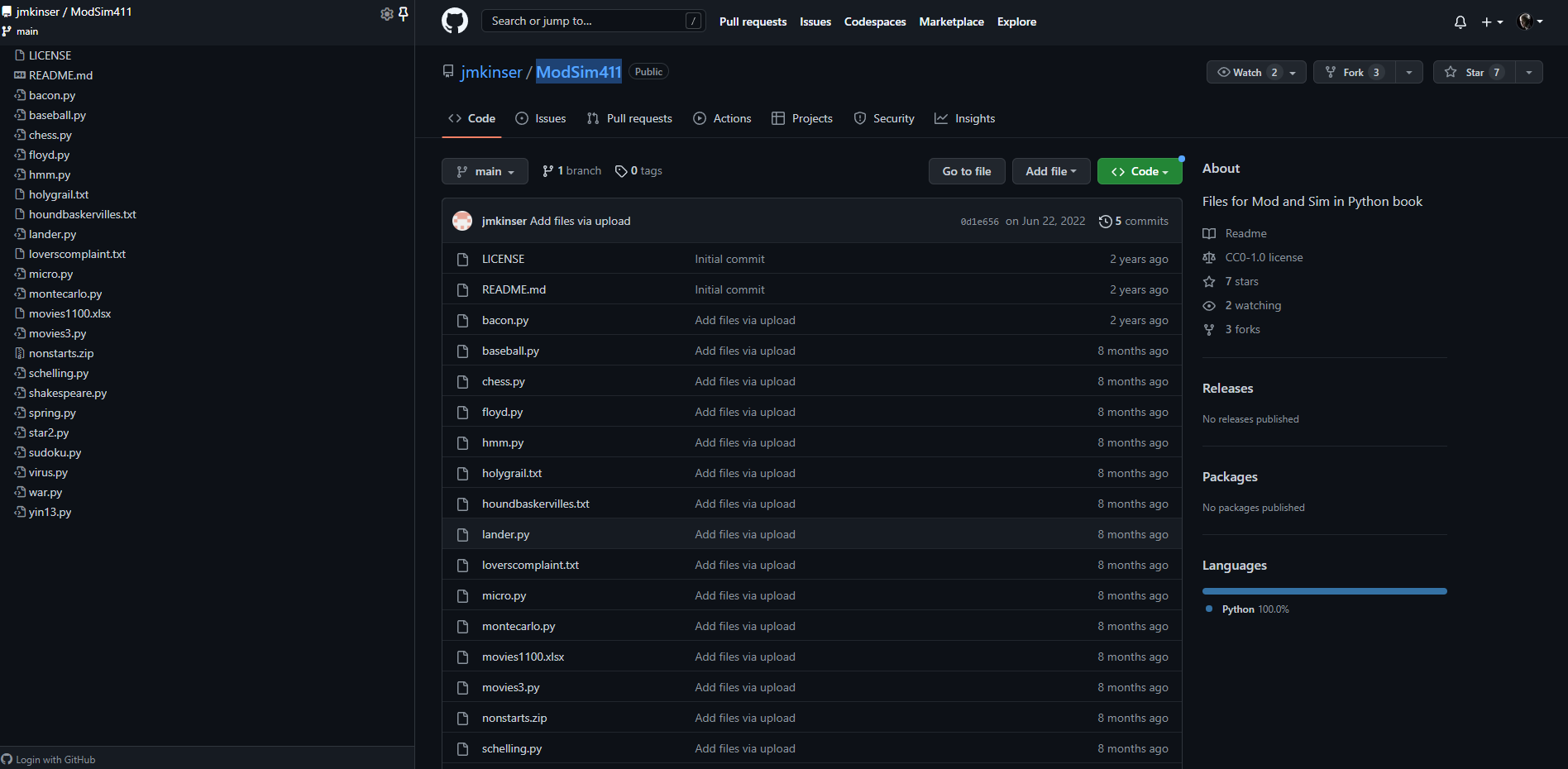Open the notifications bell
1568x769 pixels.
(x=1460, y=22)
